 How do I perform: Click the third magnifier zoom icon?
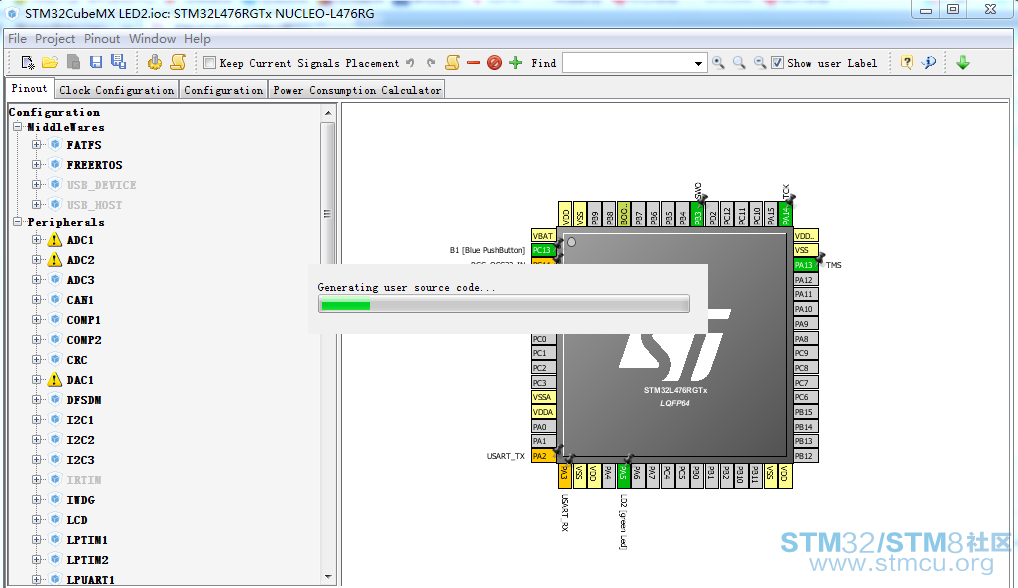(x=760, y=63)
